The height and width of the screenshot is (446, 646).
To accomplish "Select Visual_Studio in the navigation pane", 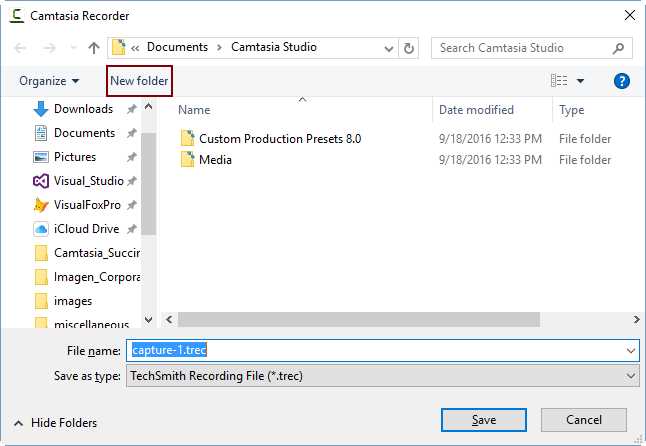I will click(89, 181).
